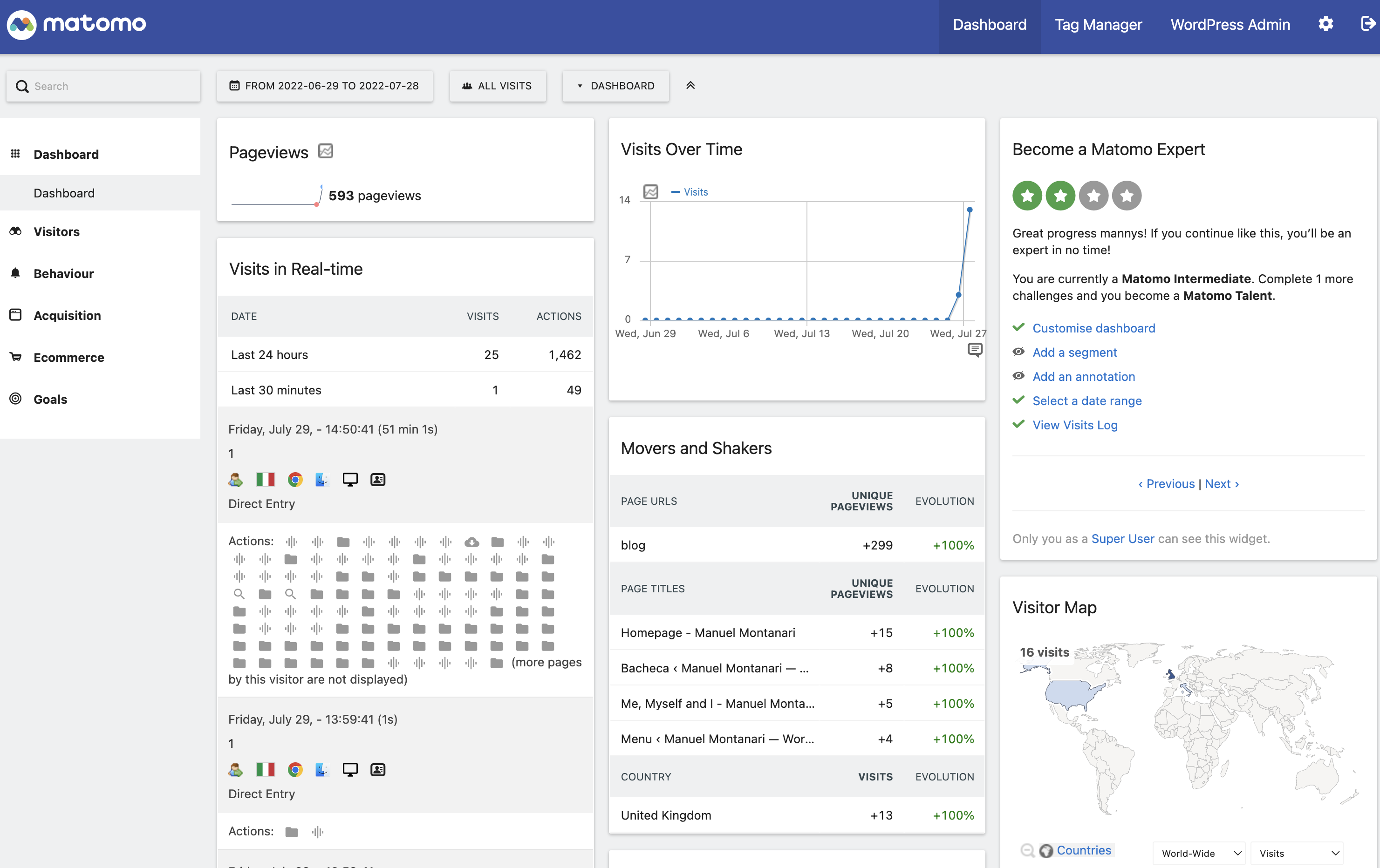Click the Last 30 minutes row

[x=406, y=390]
